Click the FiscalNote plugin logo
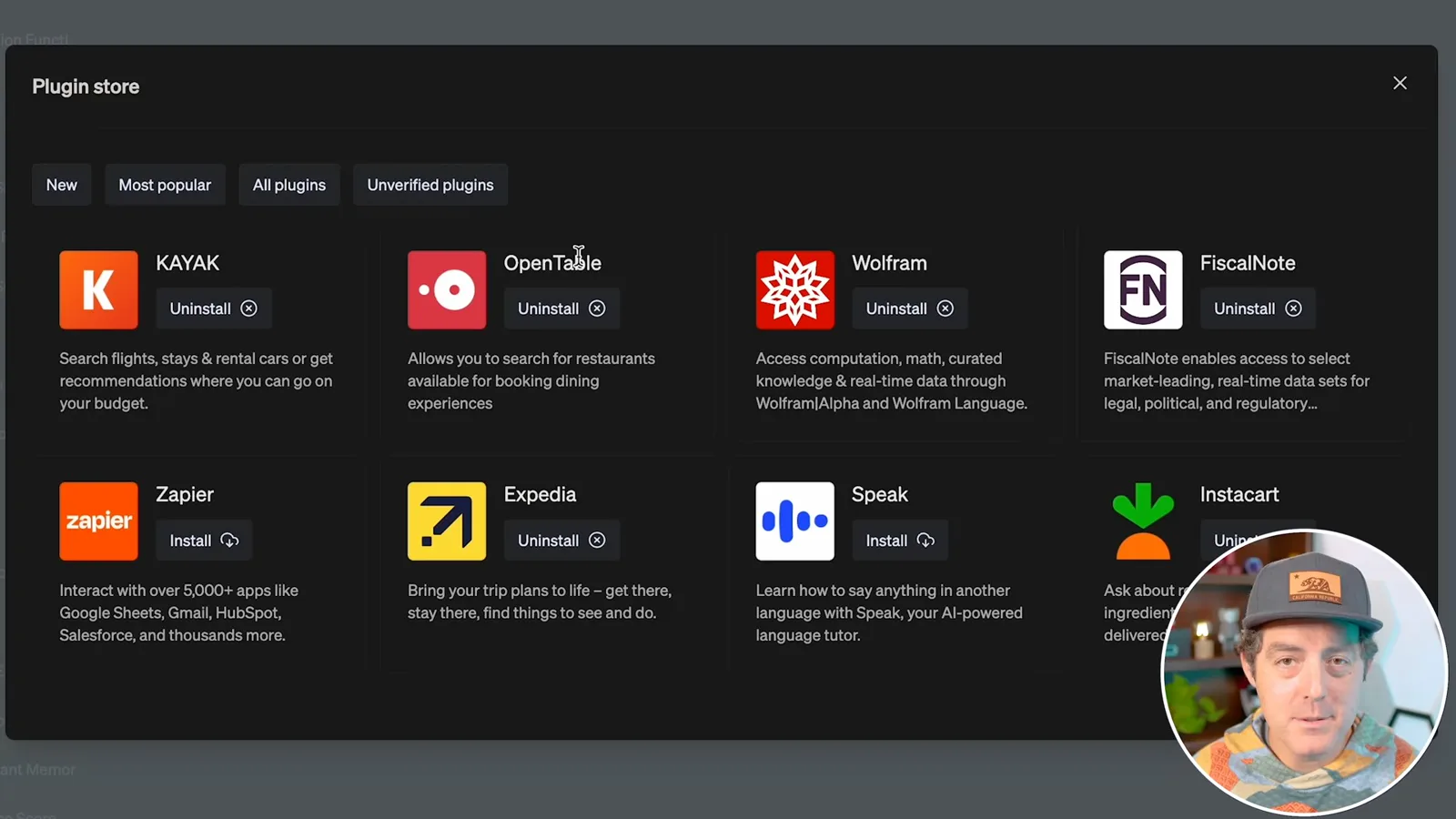This screenshot has width=1456, height=819. tap(1143, 289)
